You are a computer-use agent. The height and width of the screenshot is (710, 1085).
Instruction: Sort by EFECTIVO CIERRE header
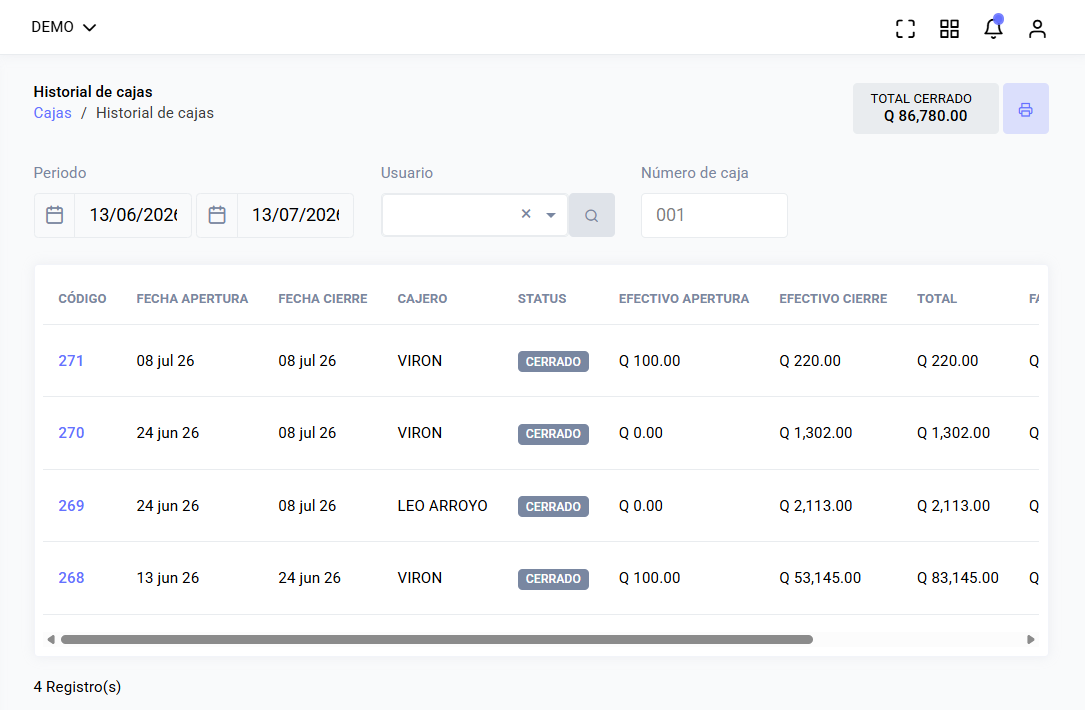tap(833, 299)
